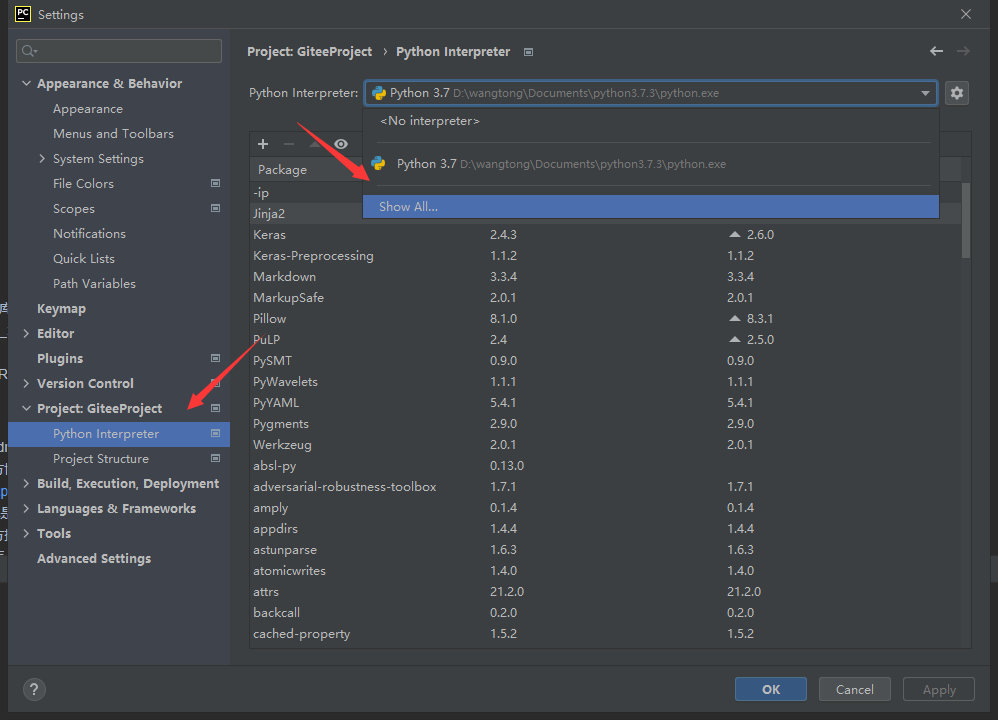Open the Python Interpreter dropdown arrow

(925, 93)
